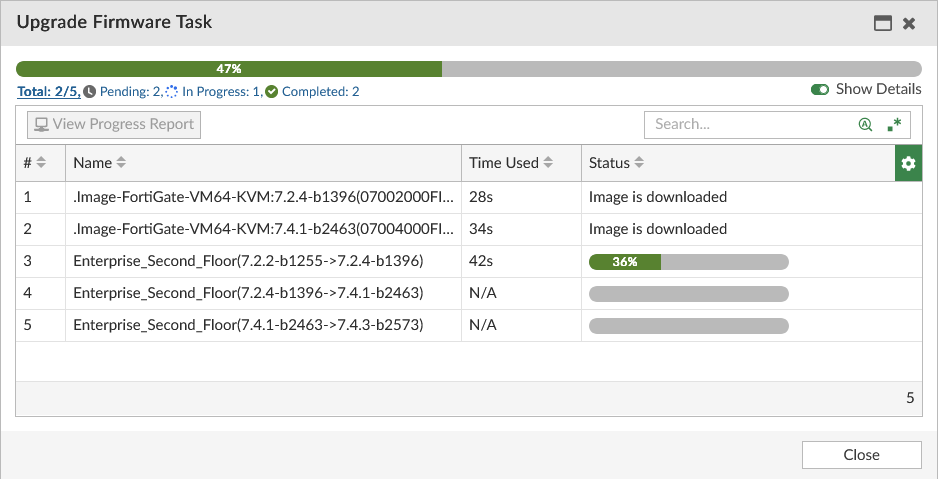The height and width of the screenshot is (479, 938).
Task: Focus the Search input field
Action: (x=748, y=125)
